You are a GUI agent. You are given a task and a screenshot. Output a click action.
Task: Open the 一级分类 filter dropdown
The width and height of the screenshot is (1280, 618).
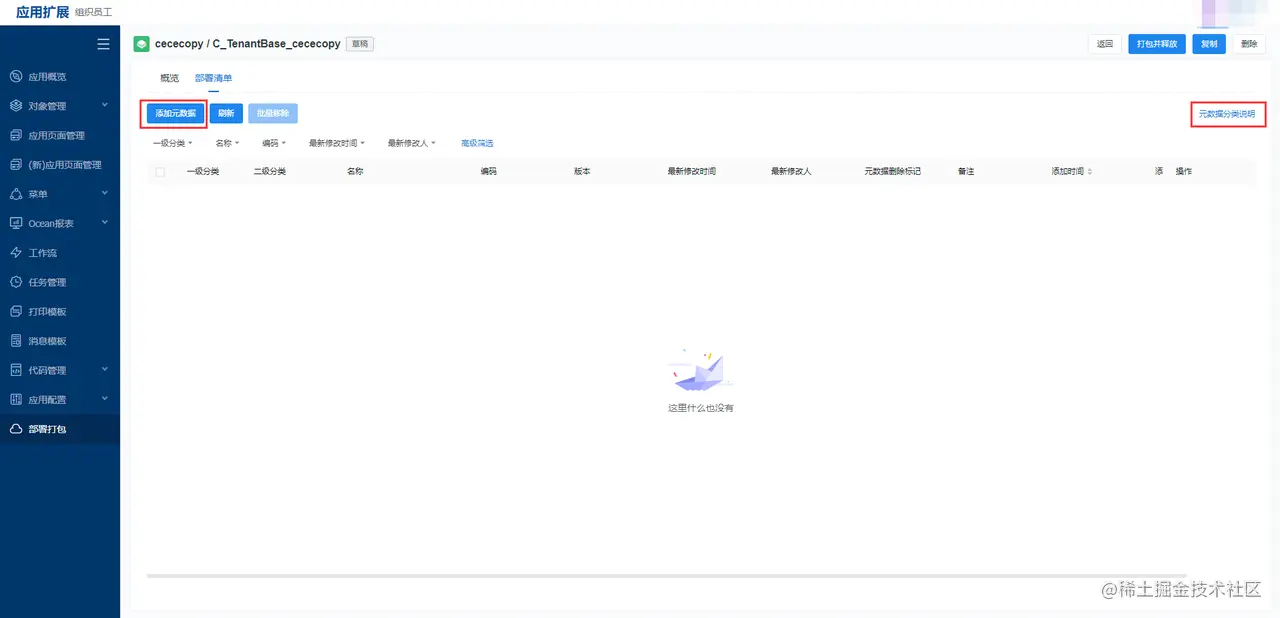173,143
